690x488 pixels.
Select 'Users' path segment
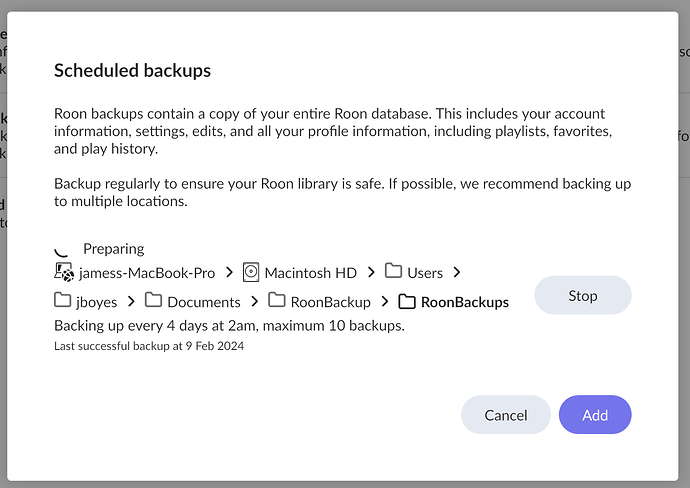tap(425, 273)
